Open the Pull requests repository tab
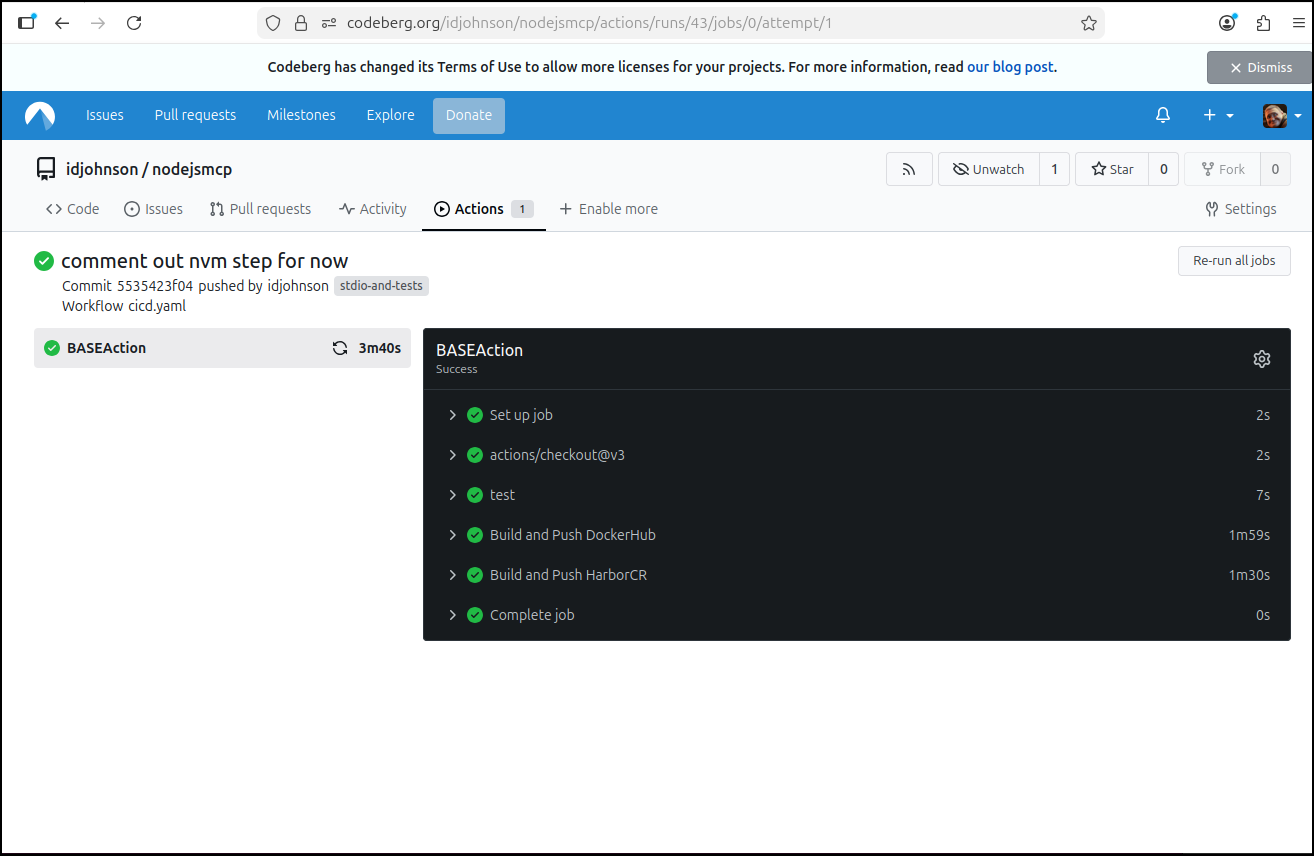1314x856 pixels. (x=260, y=209)
